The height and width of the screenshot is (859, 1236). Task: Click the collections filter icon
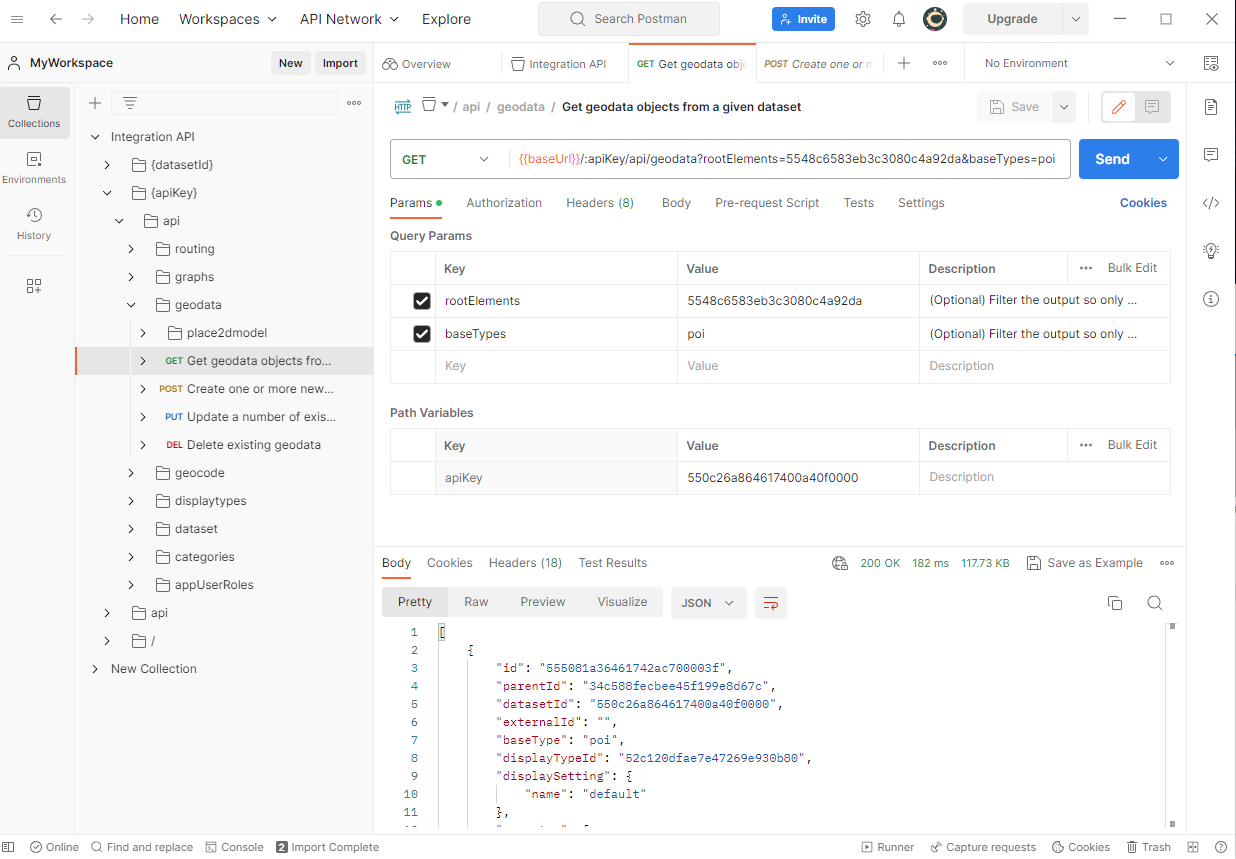pyautogui.click(x=130, y=103)
